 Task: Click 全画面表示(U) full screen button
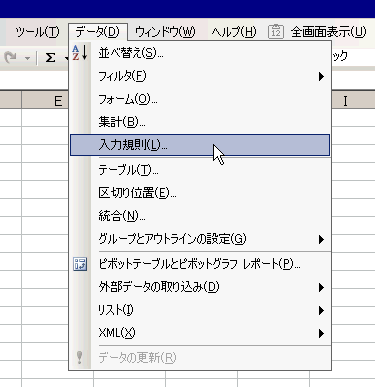click(x=328, y=32)
